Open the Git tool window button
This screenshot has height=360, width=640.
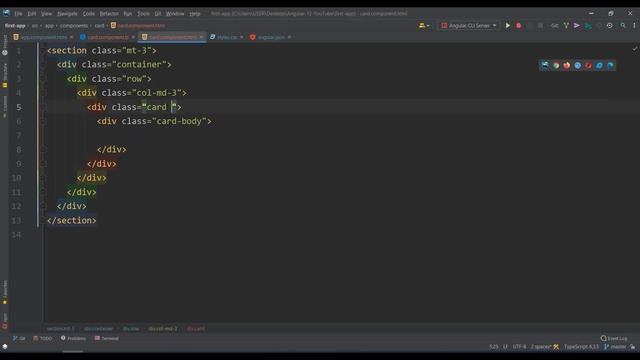(x=19, y=338)
